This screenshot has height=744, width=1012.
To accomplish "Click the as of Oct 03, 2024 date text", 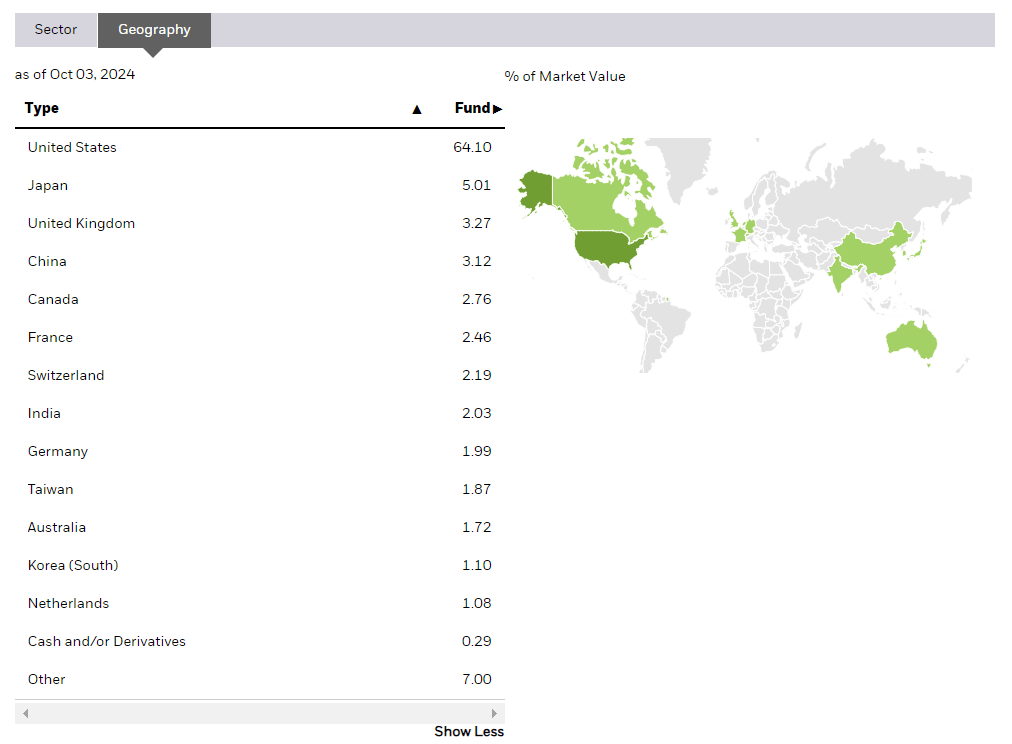I will [74, 74].
